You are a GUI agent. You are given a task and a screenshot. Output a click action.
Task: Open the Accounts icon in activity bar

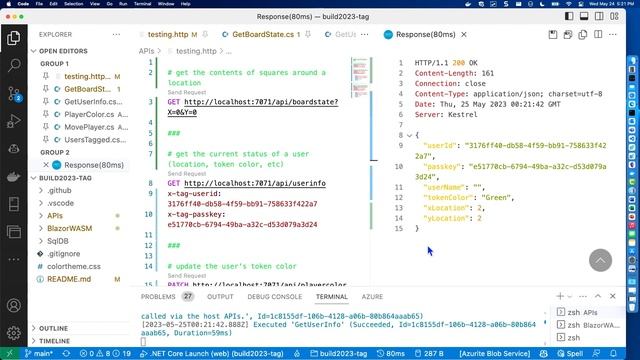pos(13,305)
